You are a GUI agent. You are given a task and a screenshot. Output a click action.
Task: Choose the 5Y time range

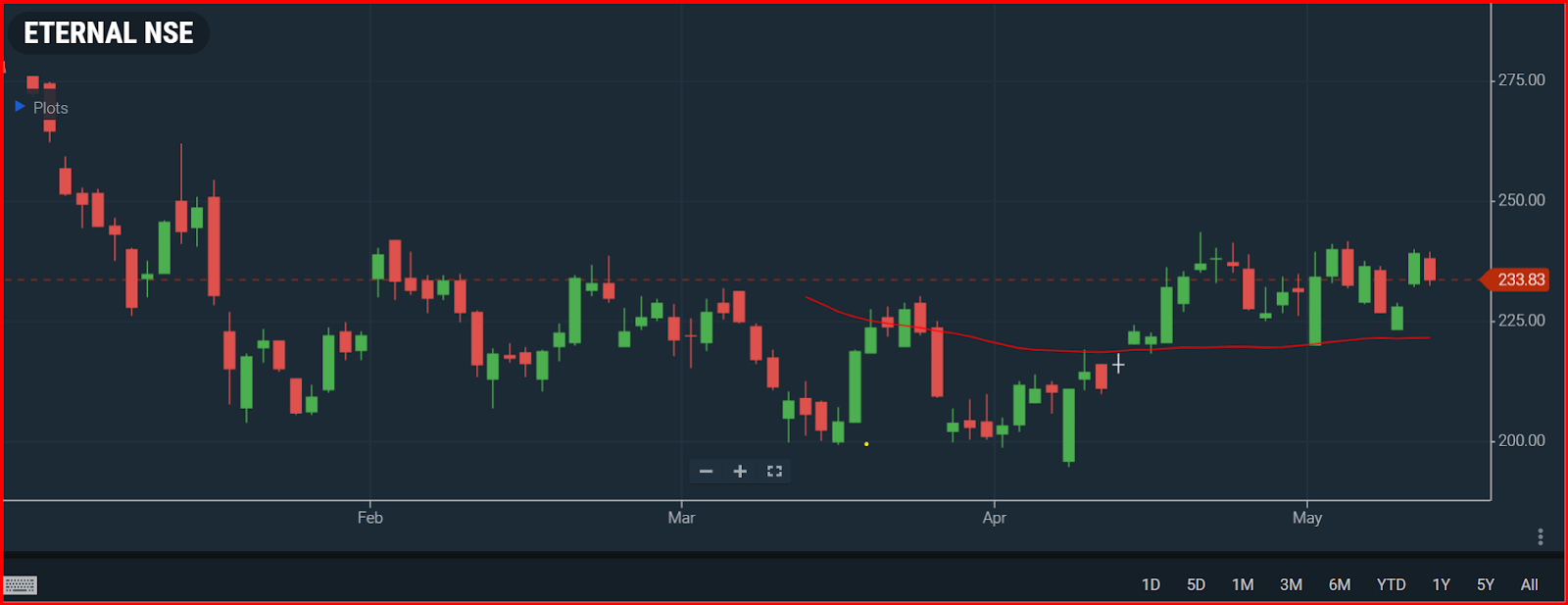tap(1486, 584)
